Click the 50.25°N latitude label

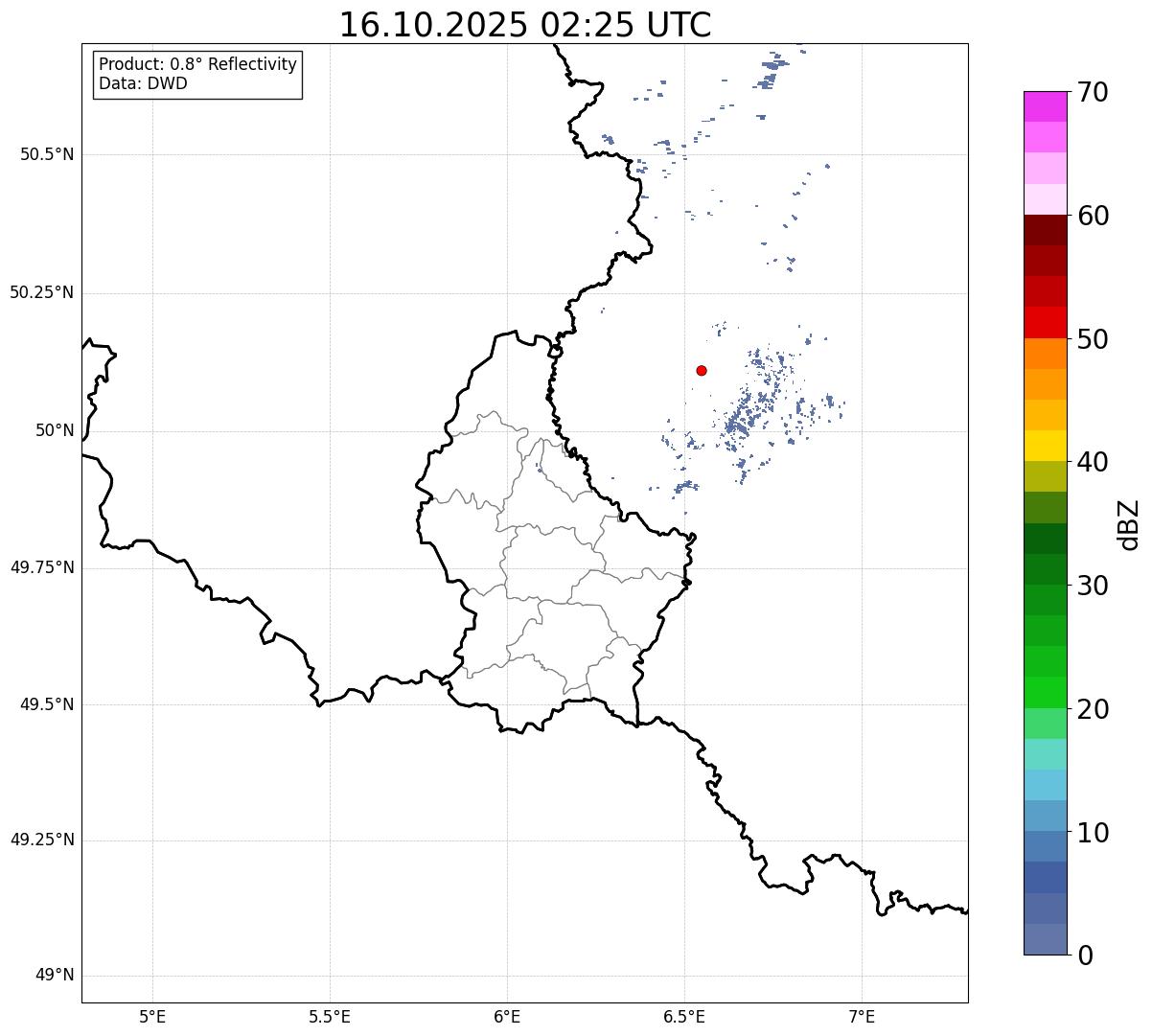(42, 292)
